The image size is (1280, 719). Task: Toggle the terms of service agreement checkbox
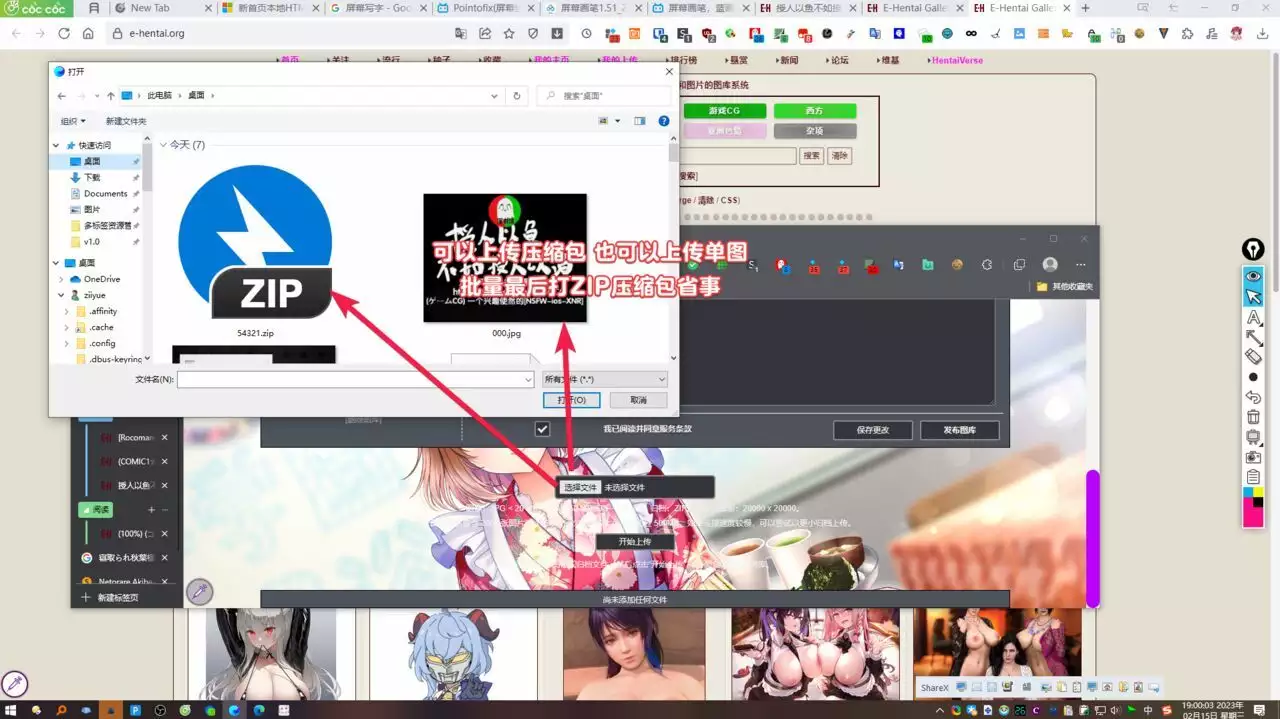(x=542, y=429)
